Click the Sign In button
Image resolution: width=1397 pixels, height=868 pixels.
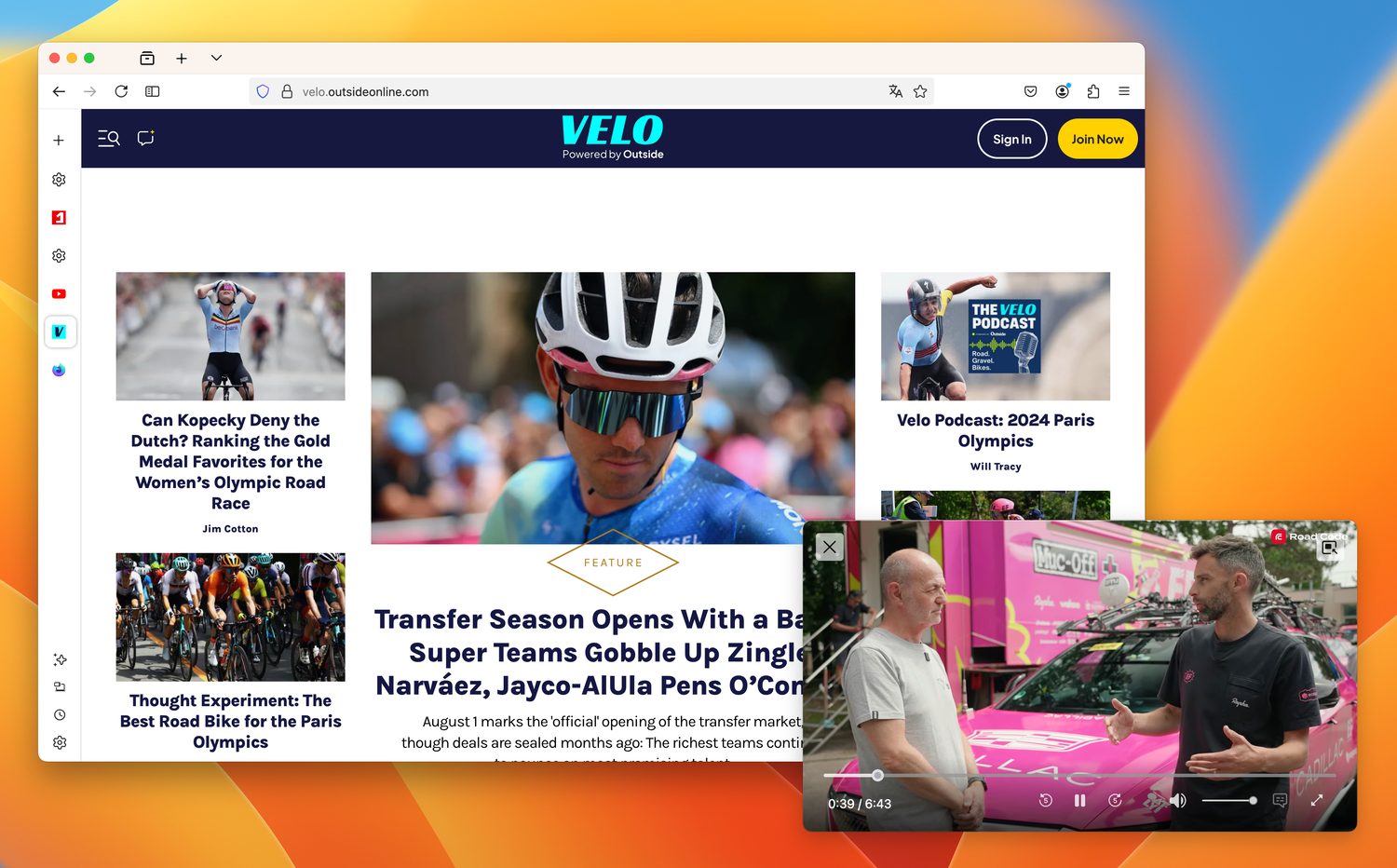pos(1012,139)
